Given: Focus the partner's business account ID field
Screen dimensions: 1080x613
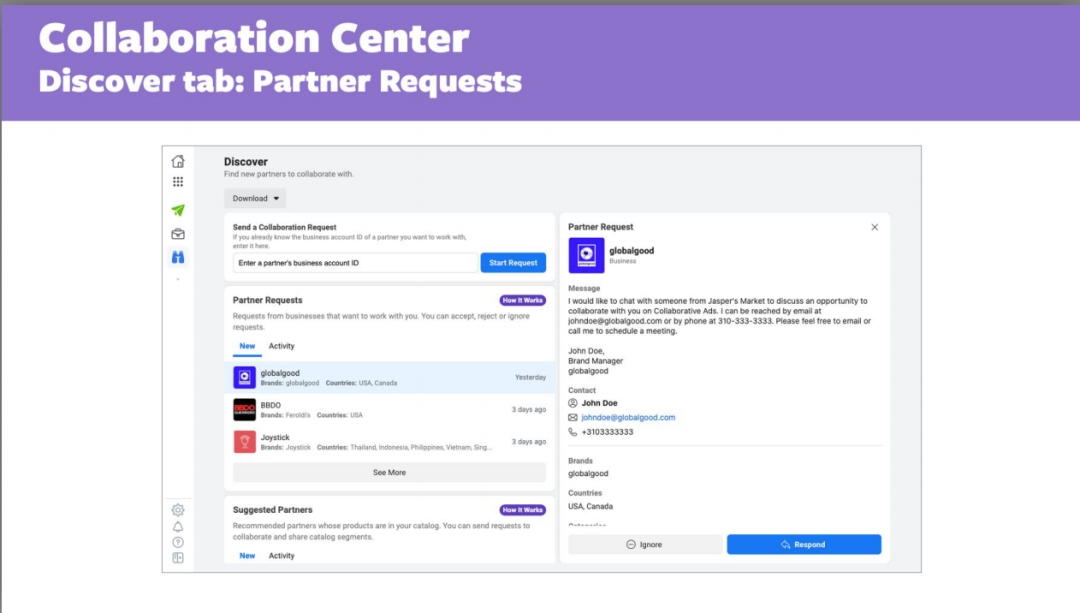Looking at the screenshot, I should (355, 262).
